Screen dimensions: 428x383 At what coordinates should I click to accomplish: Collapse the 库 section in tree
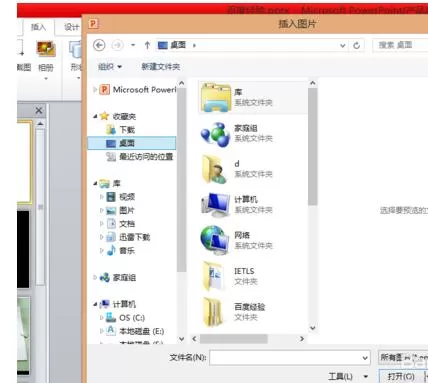pos(95,183)
